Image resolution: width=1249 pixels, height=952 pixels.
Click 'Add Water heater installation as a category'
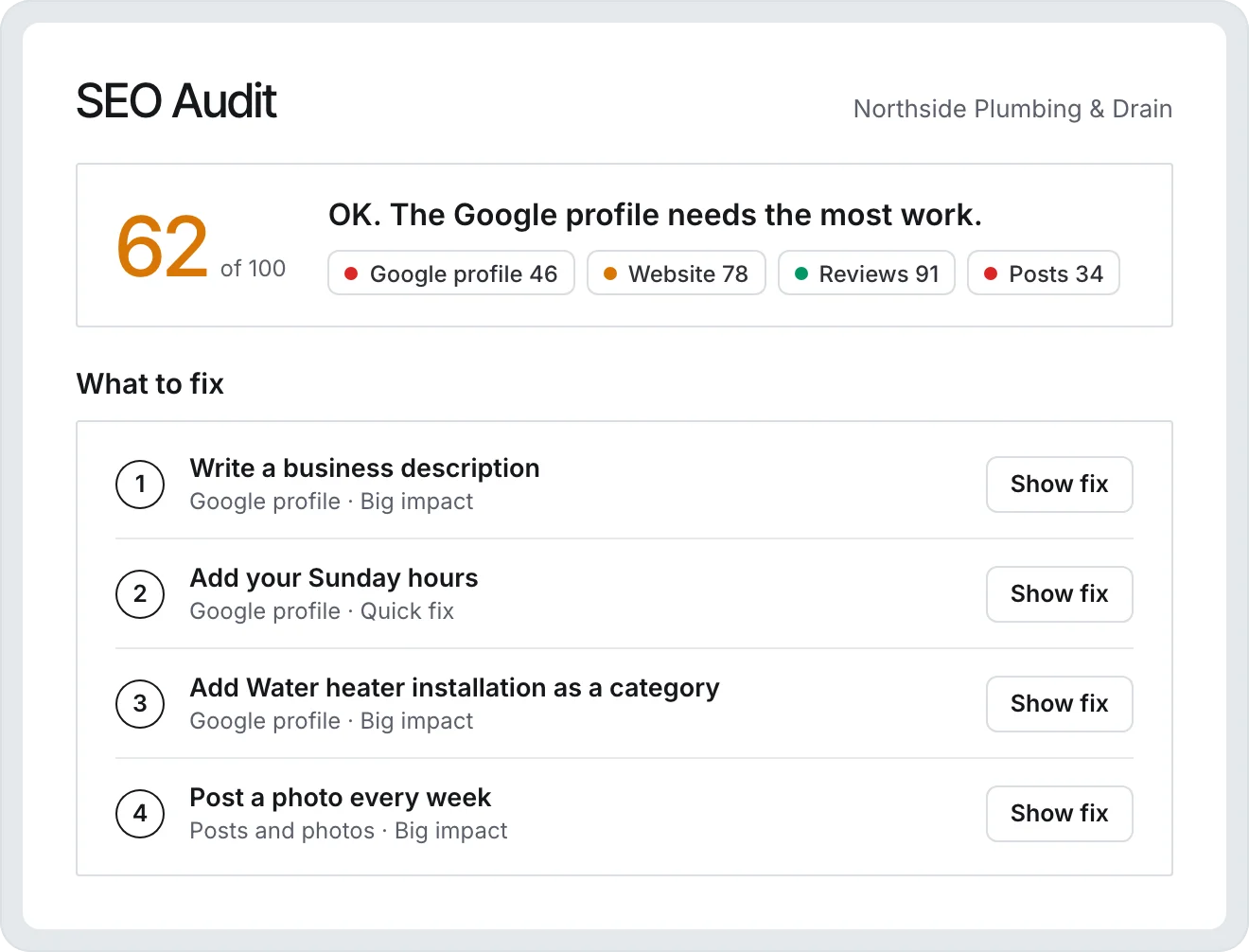455,688
